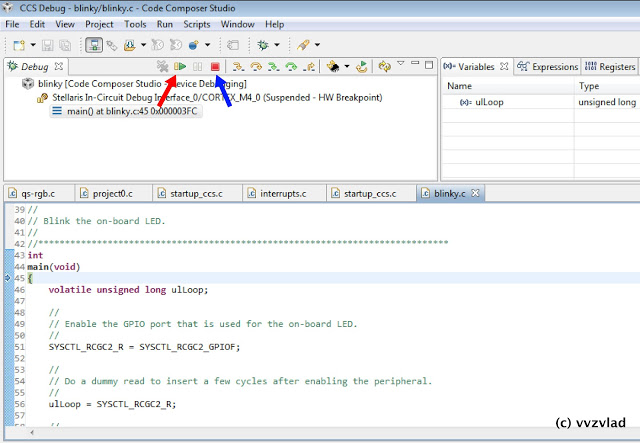
Task: Click the left arrow of editor horizontal scrollbar
Action: tap(32, 432)
